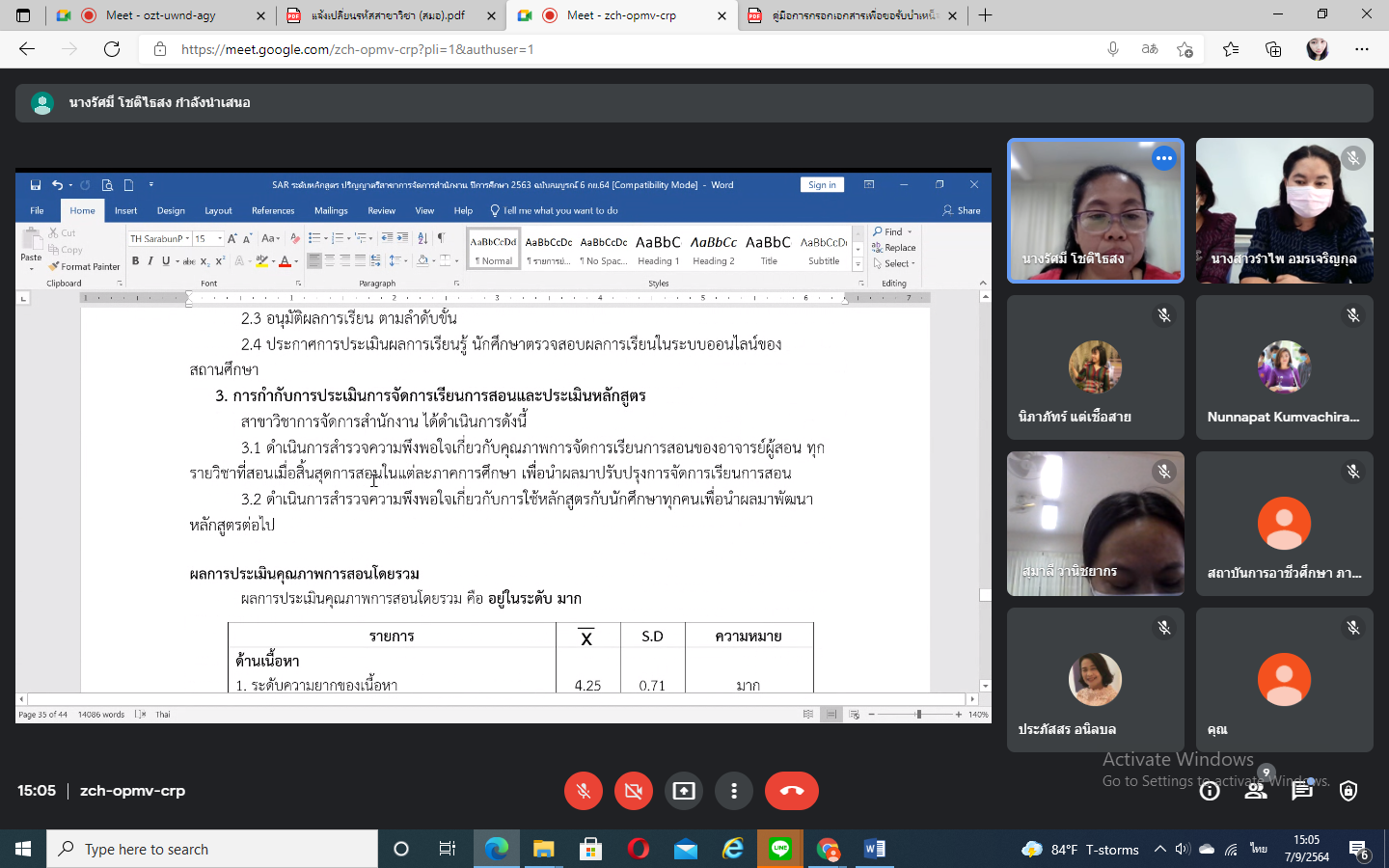Click the Present now screen share icon
Image resolution: width=1389 pixels, height=868 pixels.
coord(684,791)
